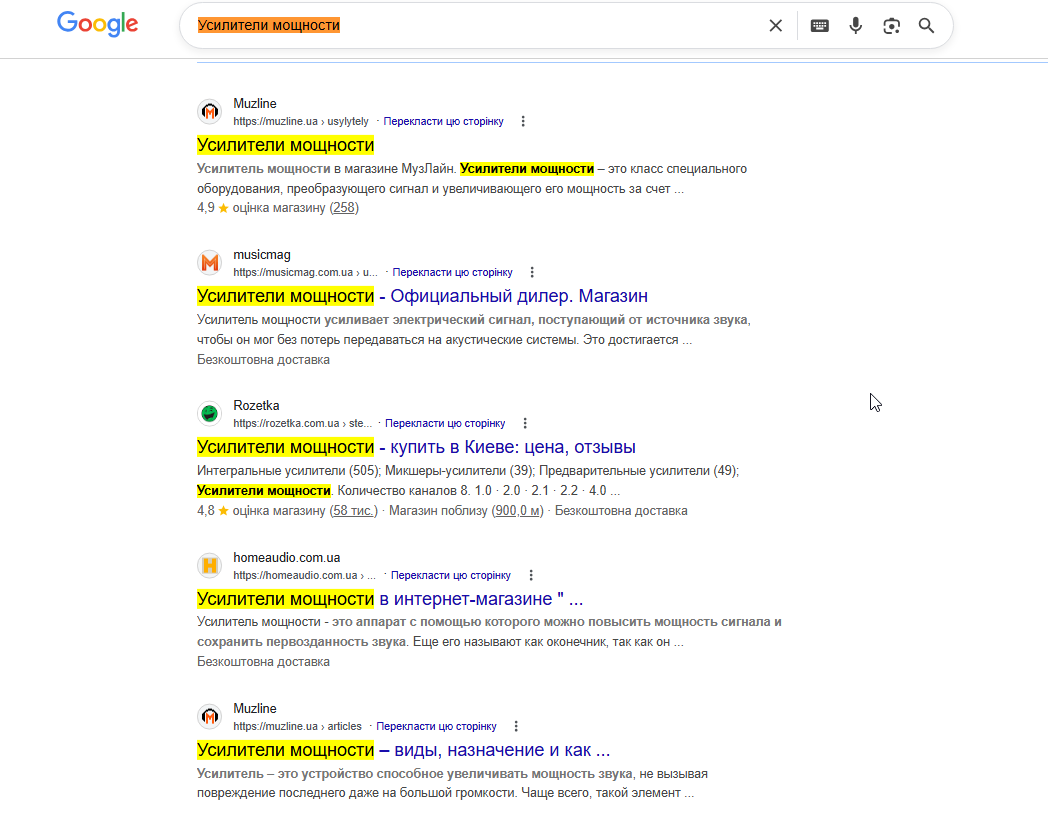Click the Muzline favicon of usylytely result
The image size is (1048, 815).
pyautogui.click(x=210, y=112)
